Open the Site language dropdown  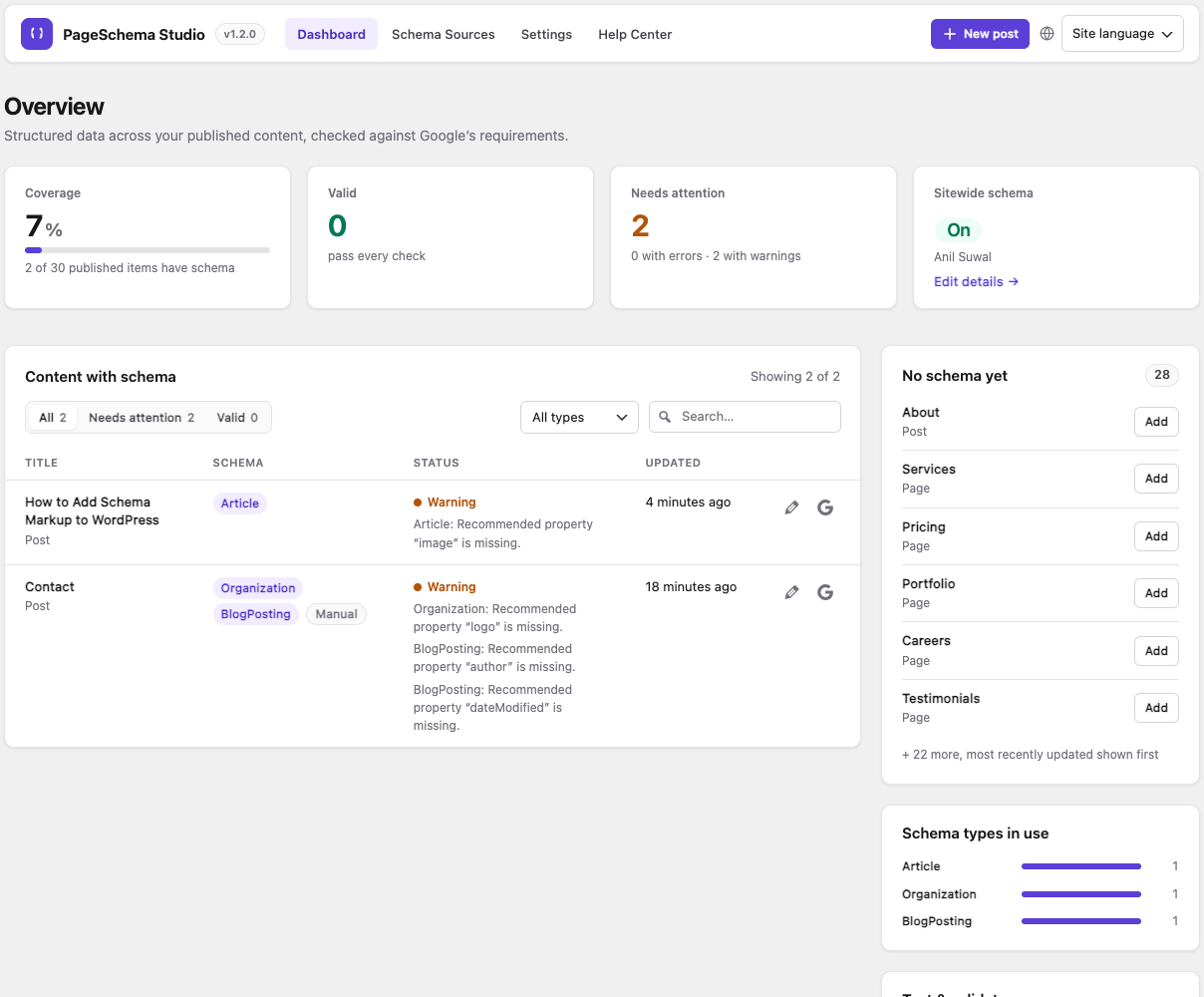click(x=1122, y=34)
